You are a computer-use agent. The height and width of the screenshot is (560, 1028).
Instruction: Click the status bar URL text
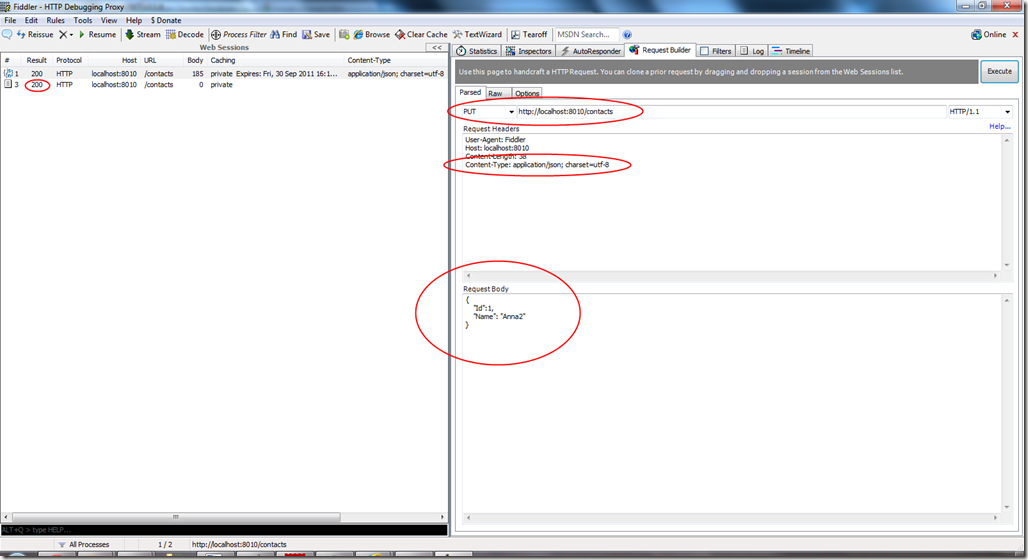point(239,544)
